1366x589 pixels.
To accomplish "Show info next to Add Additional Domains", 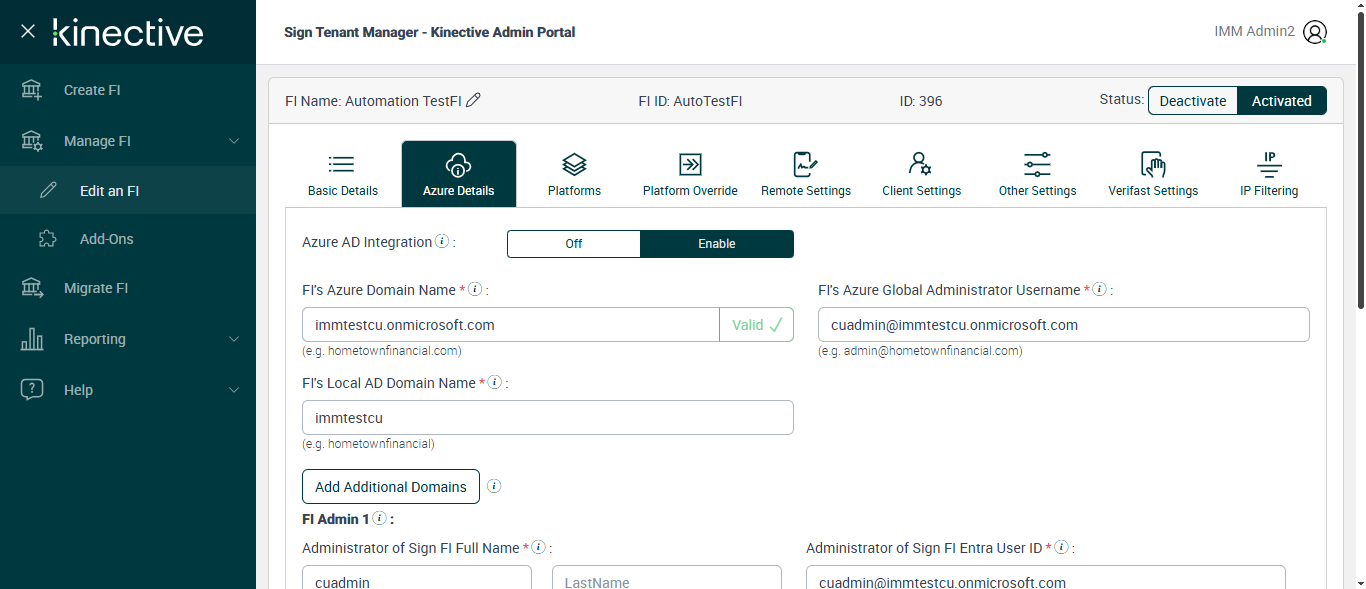I will pos(493,487).
